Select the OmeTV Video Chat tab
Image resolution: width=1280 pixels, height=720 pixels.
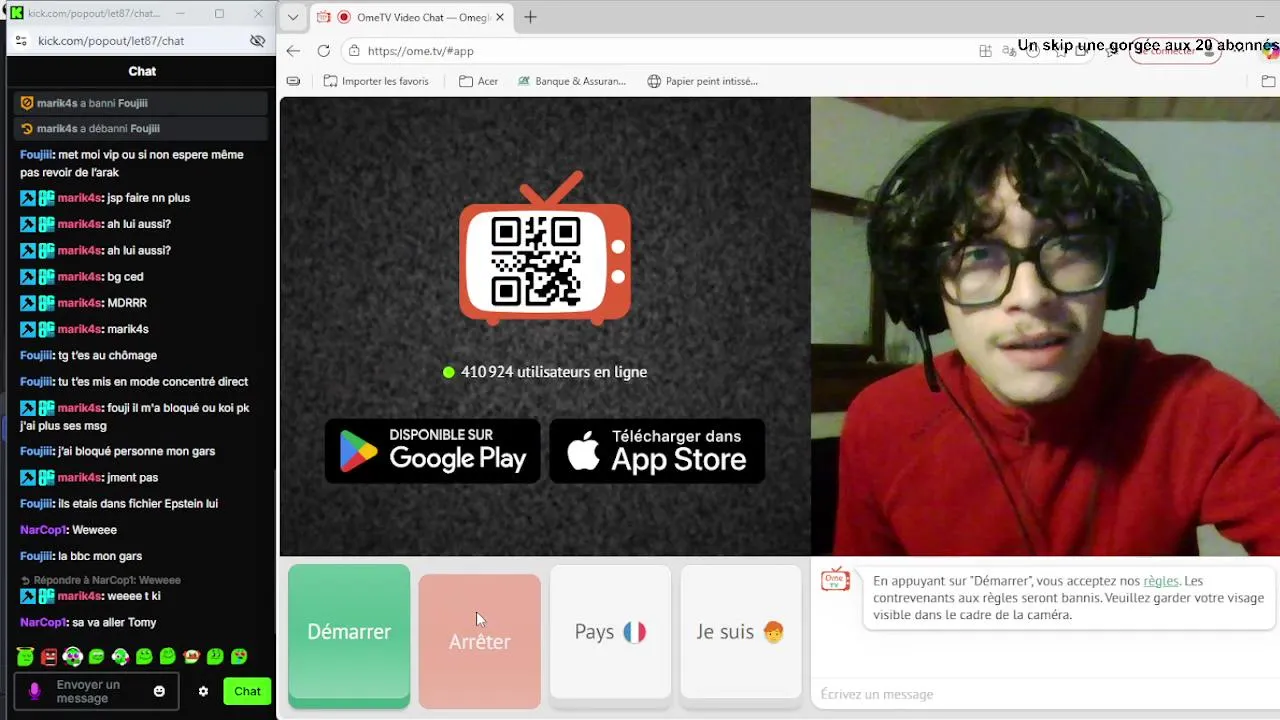(x=411, y=17)
